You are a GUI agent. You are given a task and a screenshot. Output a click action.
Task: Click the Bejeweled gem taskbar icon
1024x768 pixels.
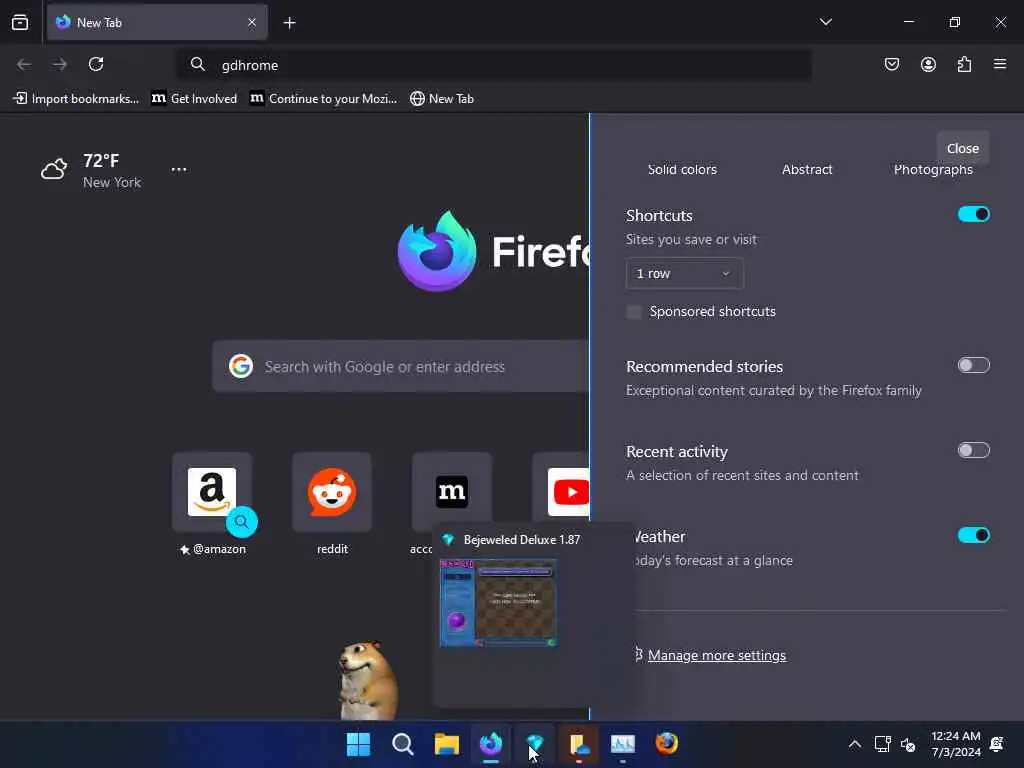coord(535,743)
